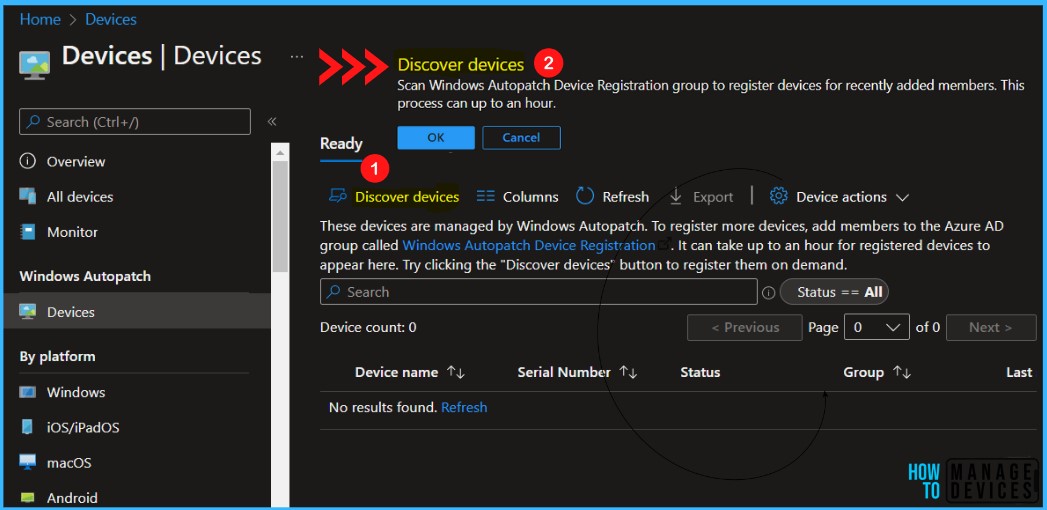
Task: Click the Cancel button
Action: (x=521, y=138)
